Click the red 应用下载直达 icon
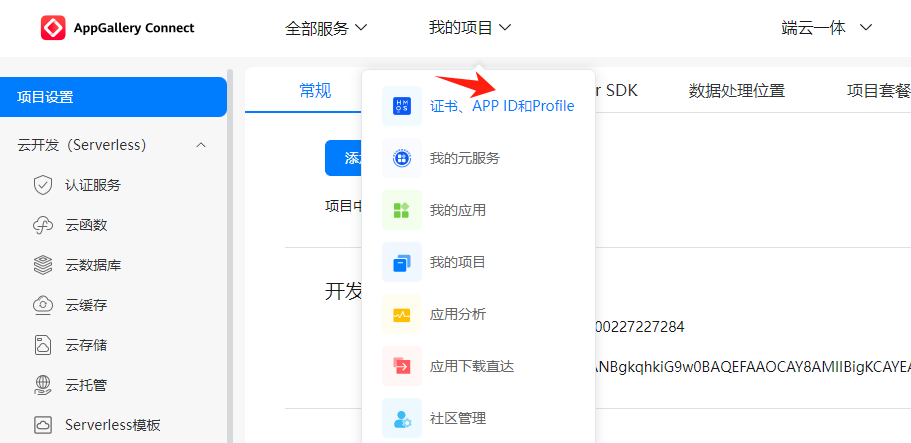The height and width of the screenshot is (443, 911). pos(402,366)
